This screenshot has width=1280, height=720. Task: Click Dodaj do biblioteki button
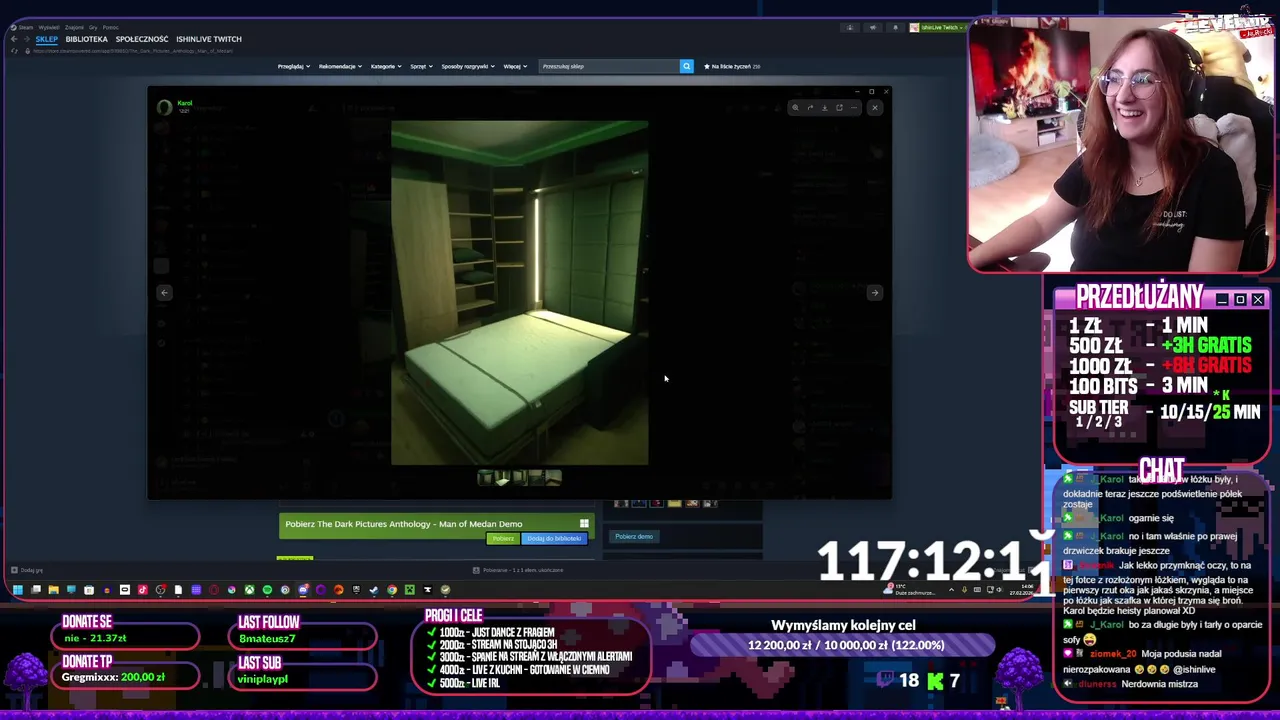pos(554,538)
